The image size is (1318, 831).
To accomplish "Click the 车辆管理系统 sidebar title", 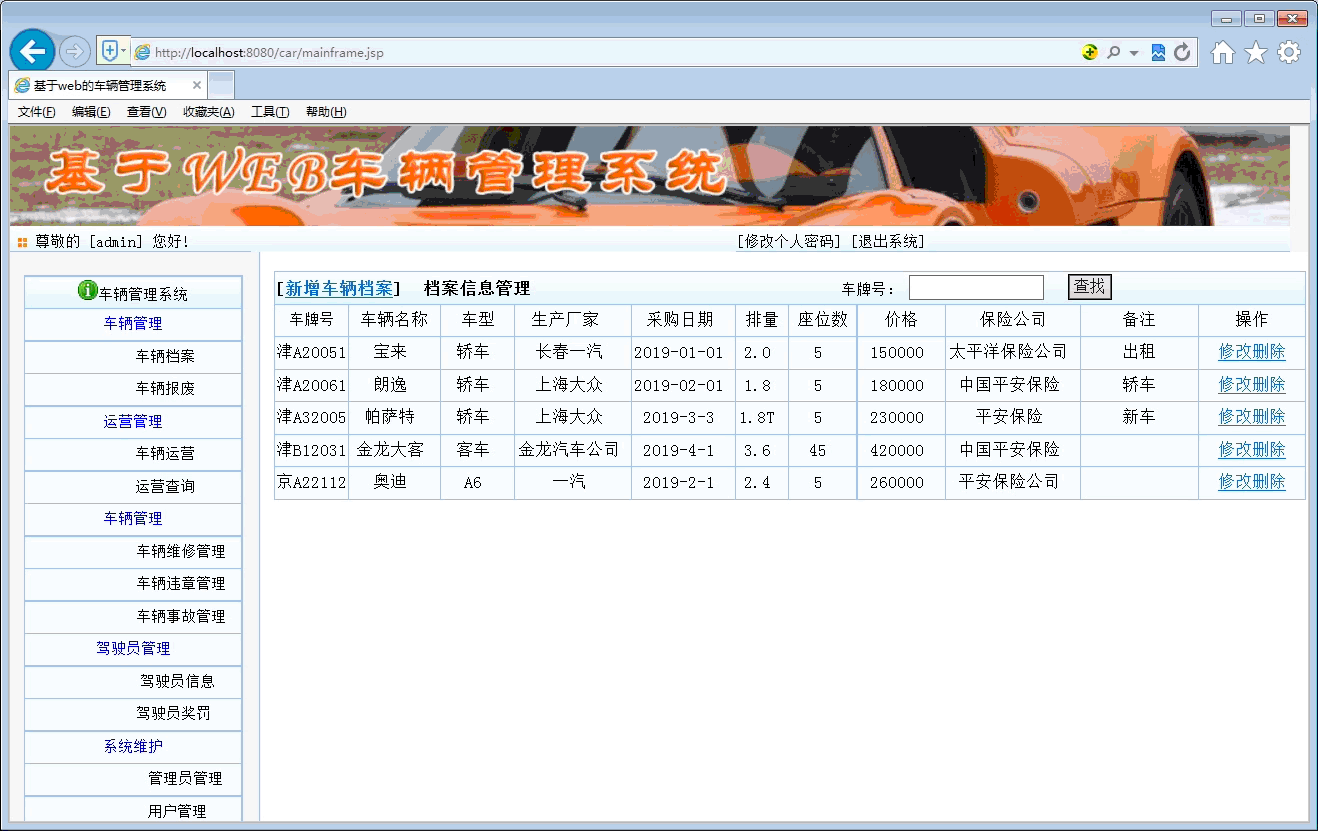I will [143, 294].
